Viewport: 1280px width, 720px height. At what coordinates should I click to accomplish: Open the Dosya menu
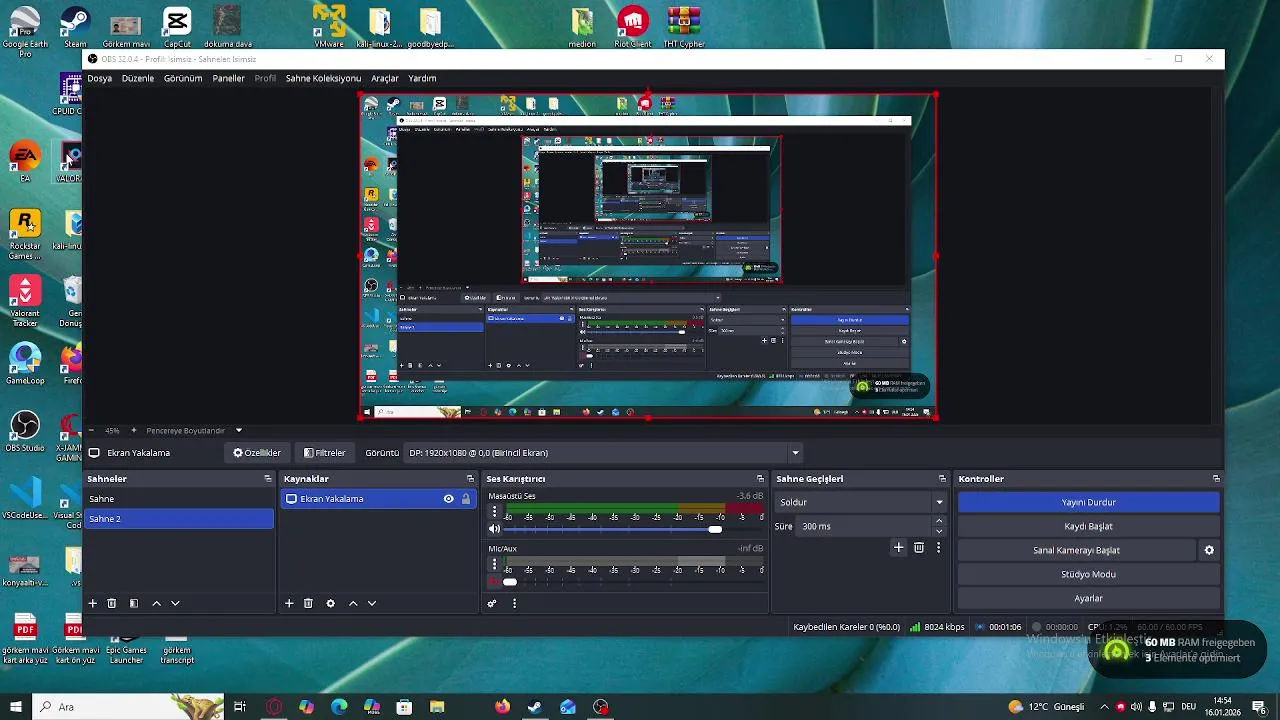(99, 78)
